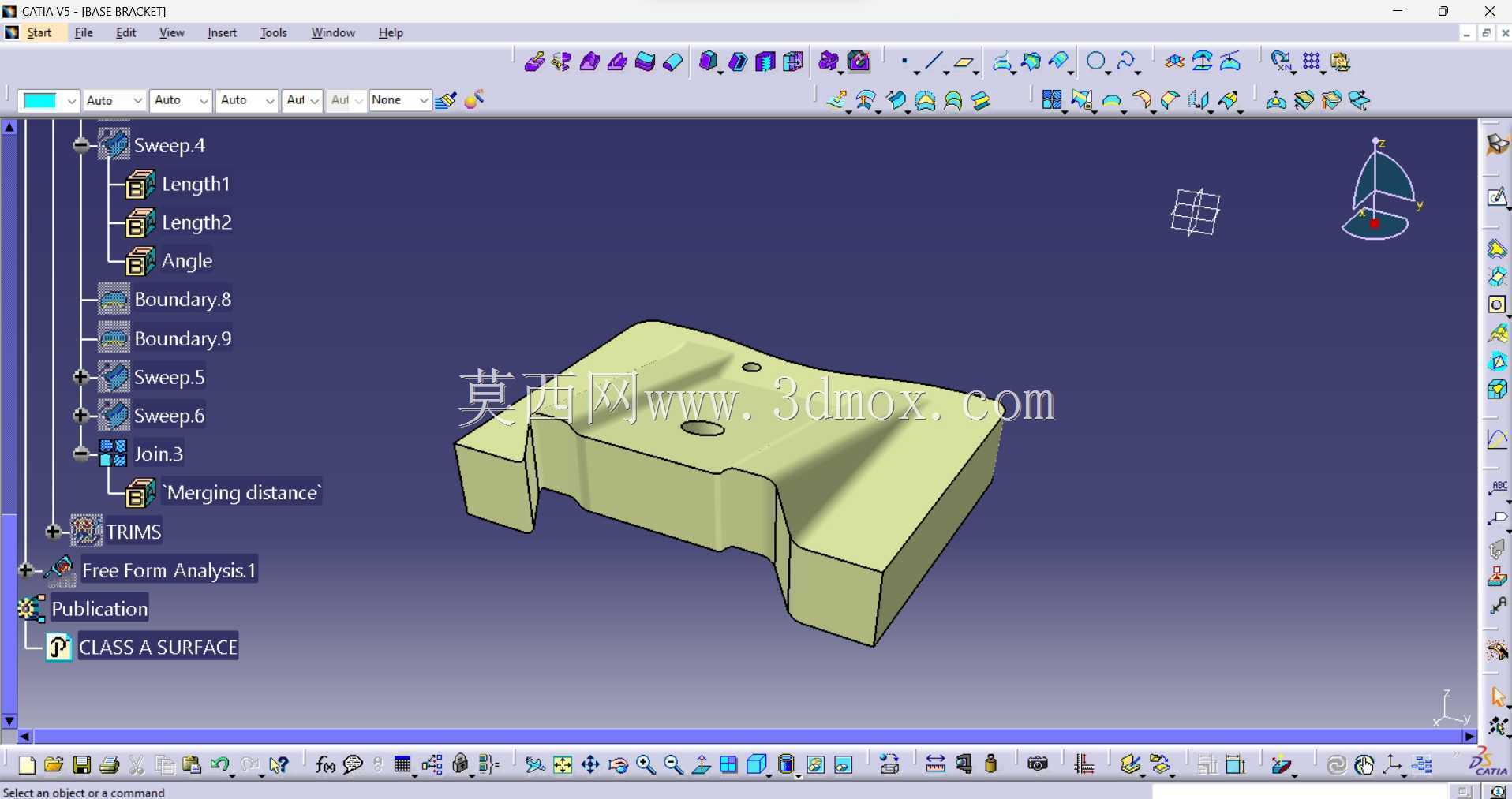This screenshot has width=1512, height=799.
Task: Select Boundary.9 in the tree
Action: coord(182,338)
